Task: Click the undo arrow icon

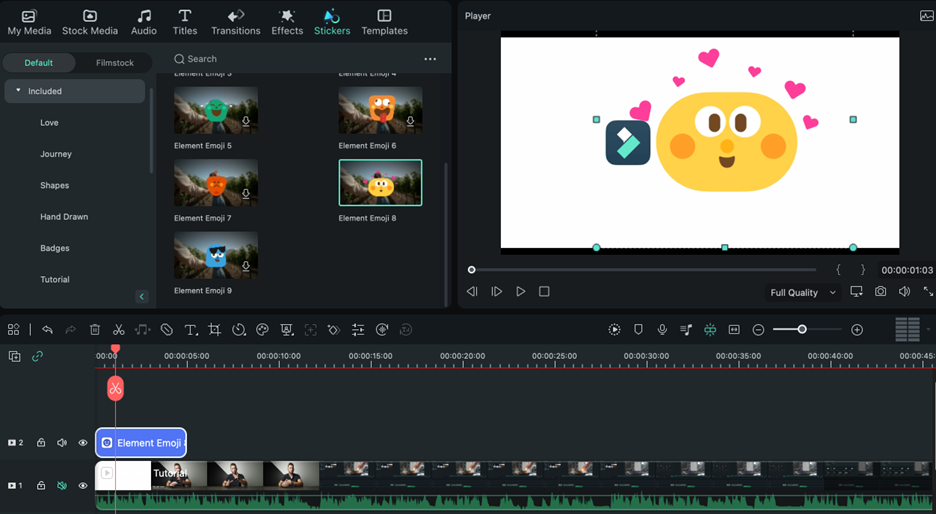Action: (47, 330)
